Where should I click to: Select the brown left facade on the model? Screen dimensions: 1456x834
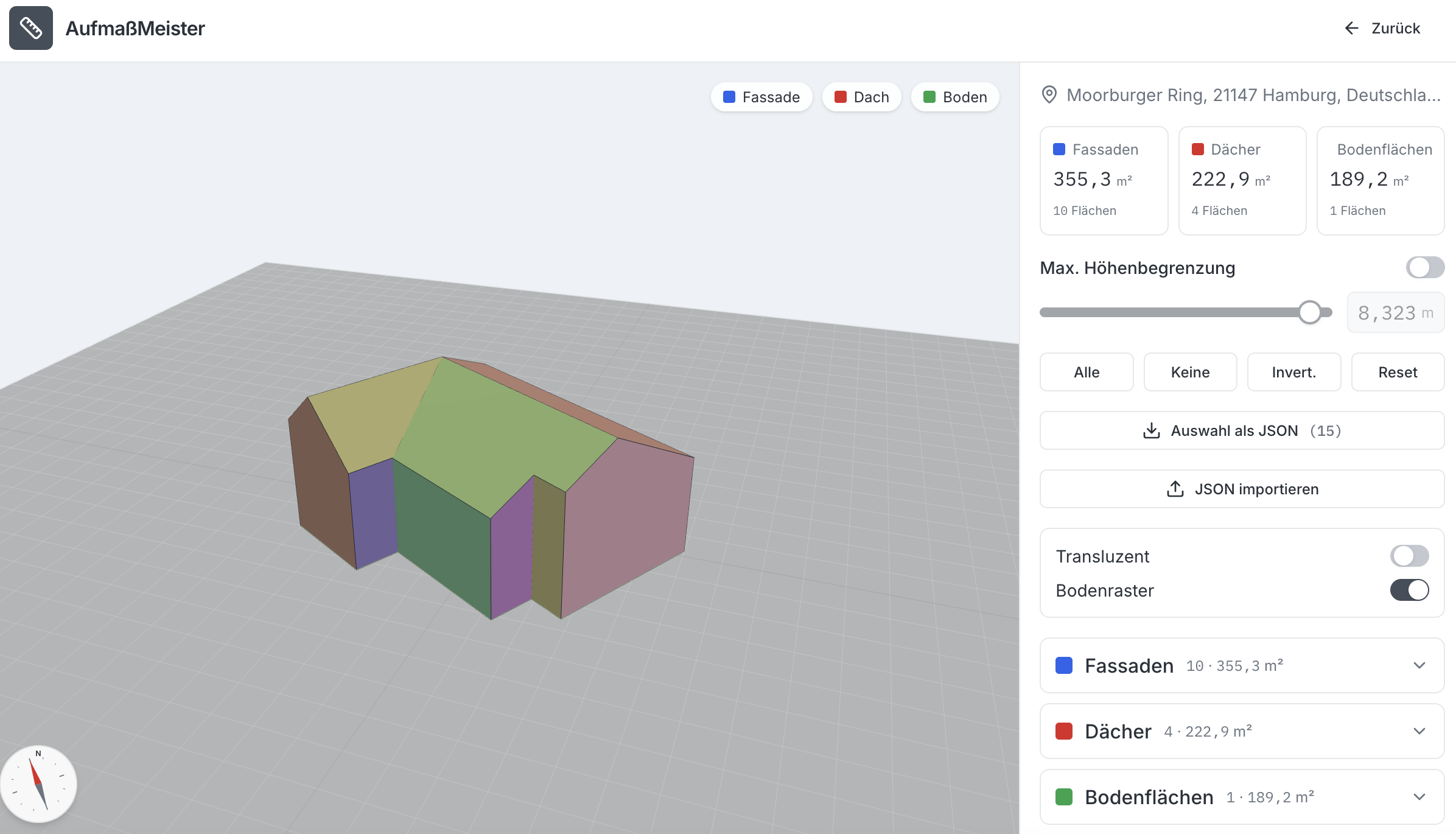321,487
